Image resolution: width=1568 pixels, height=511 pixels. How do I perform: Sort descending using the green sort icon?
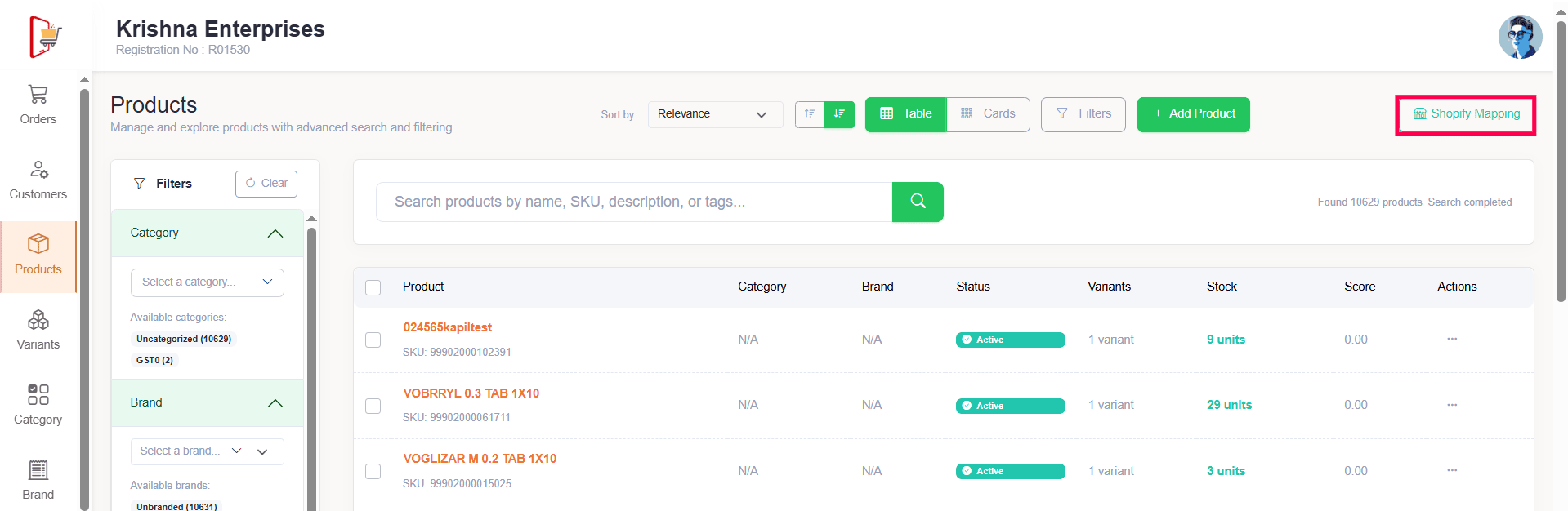(839, 114)
